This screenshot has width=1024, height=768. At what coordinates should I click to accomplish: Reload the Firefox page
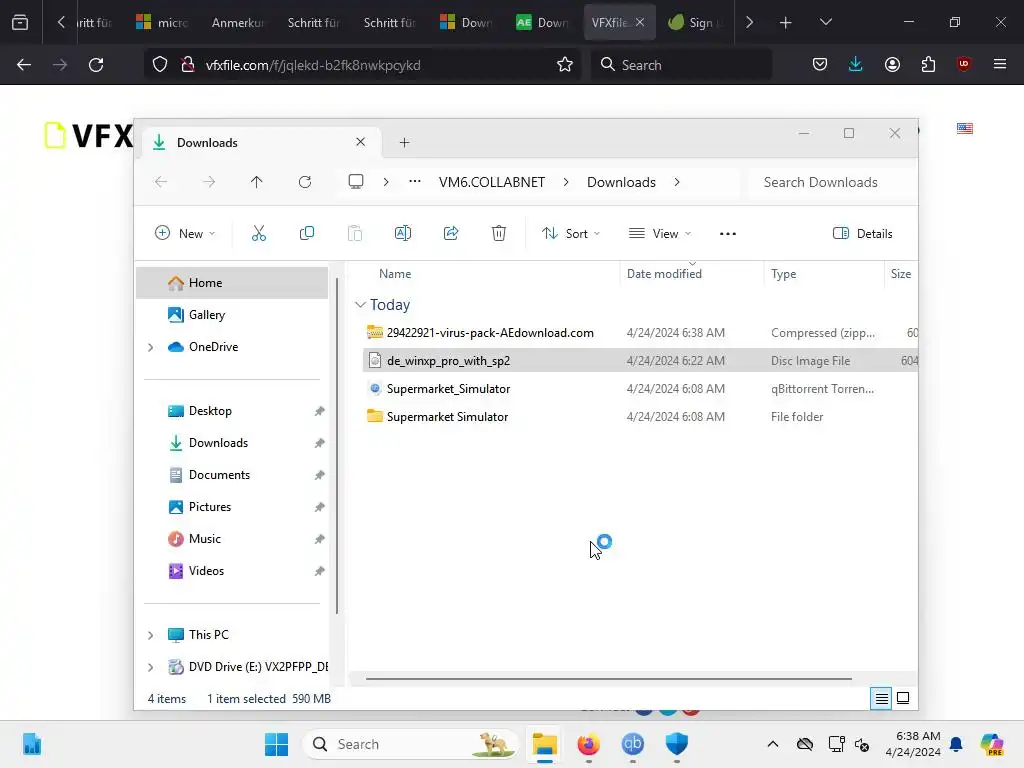pyautogui.click(x=96, y=65)
